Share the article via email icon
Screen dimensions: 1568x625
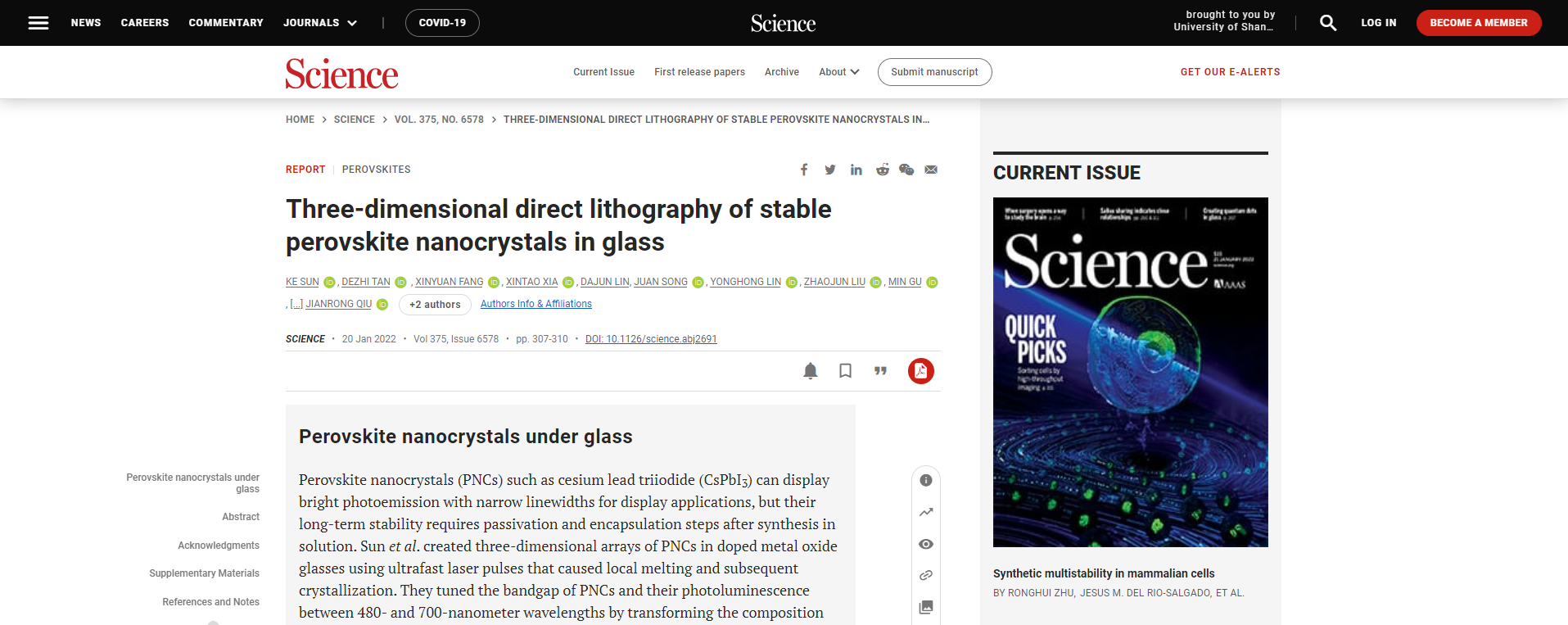coord(931,170)
